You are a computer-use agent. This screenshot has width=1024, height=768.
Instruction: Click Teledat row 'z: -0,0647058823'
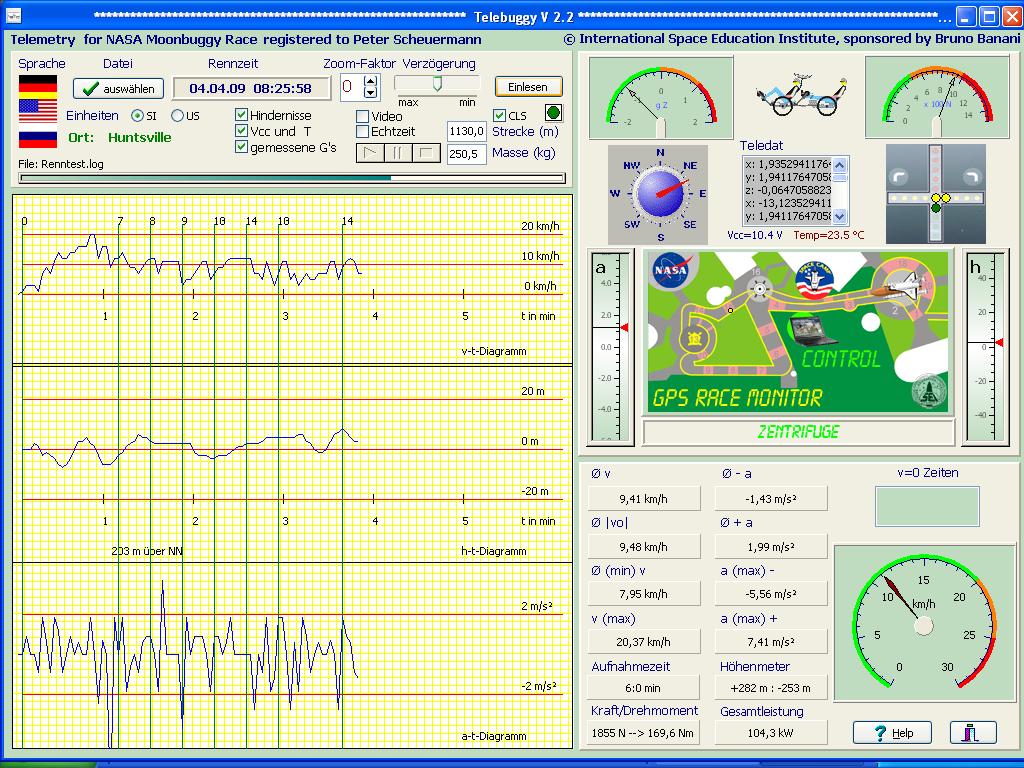788,190
